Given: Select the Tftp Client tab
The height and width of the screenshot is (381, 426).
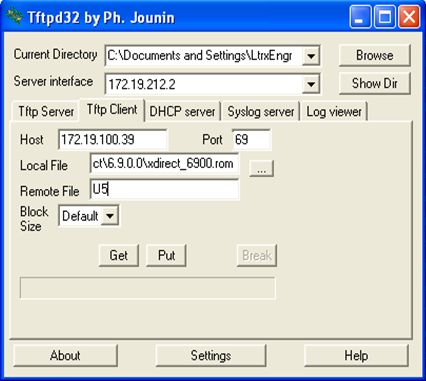Looking at the screenshot, I should point(112,110).
